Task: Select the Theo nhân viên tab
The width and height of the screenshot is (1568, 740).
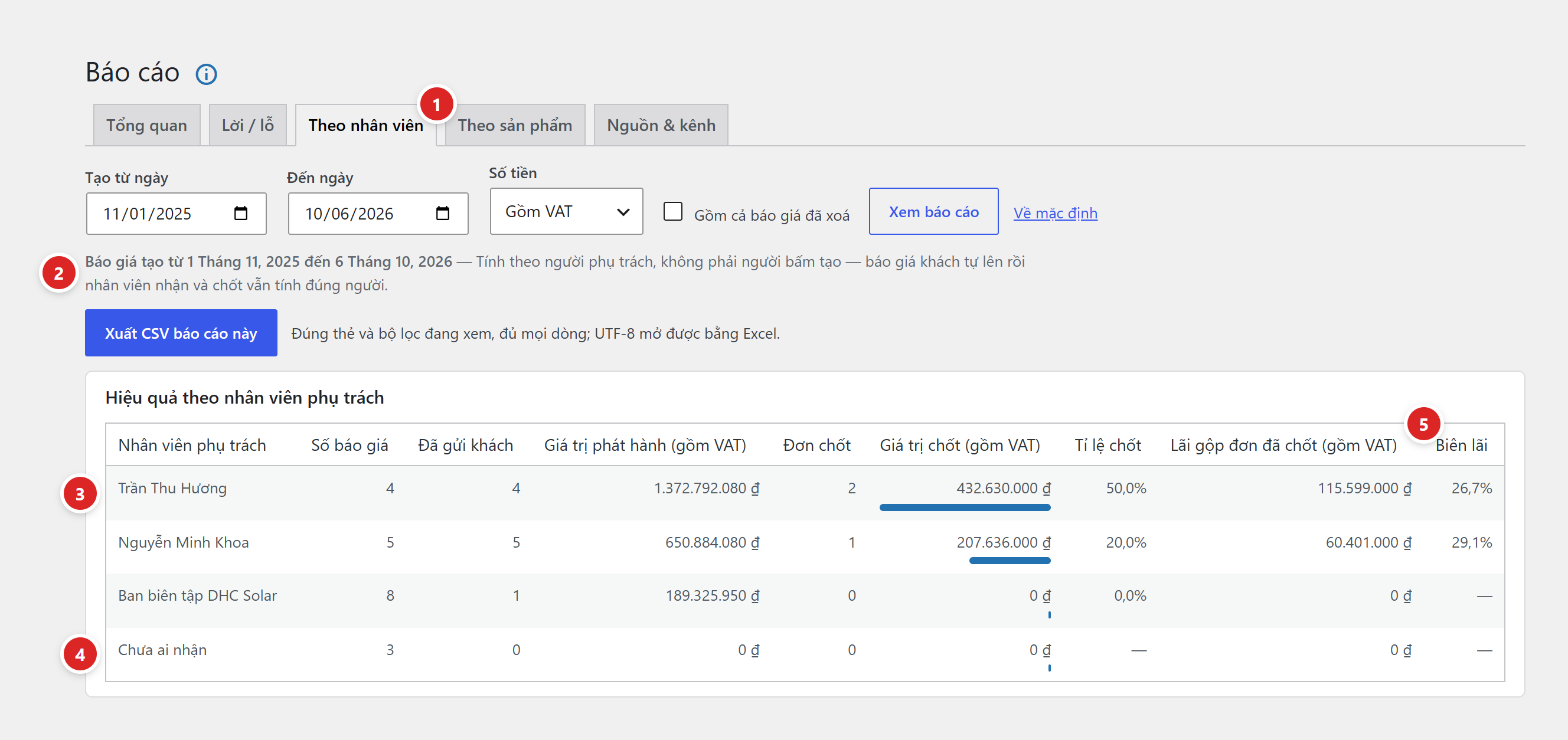Action: pyautogui.click(x=366, y=125)
